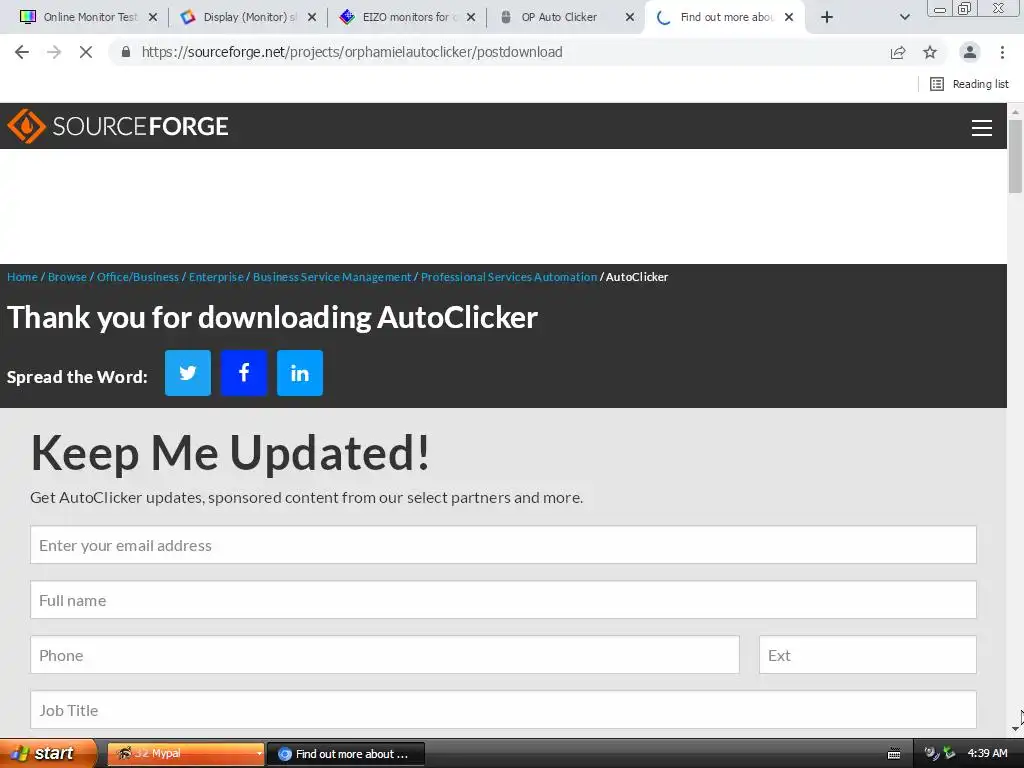Viewport: 1024px width, 768px height.
Task: Share on Facebook icon button
Action: pos(244,373)
